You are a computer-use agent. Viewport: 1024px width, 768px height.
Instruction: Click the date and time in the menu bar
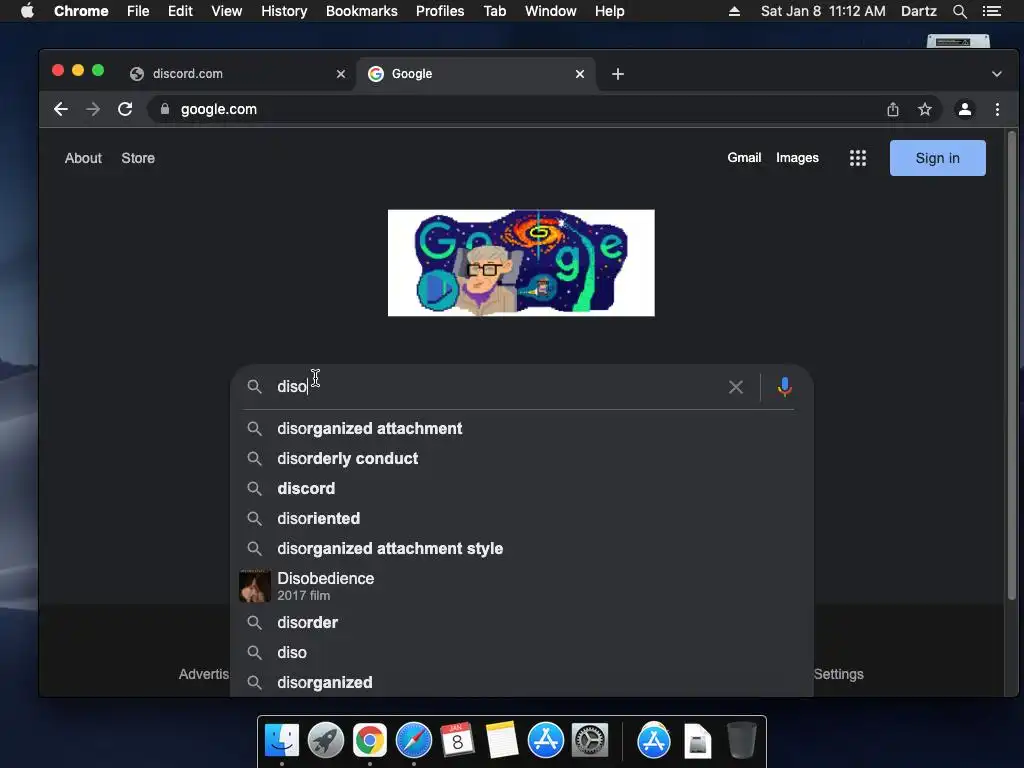(x=823, y=11)
